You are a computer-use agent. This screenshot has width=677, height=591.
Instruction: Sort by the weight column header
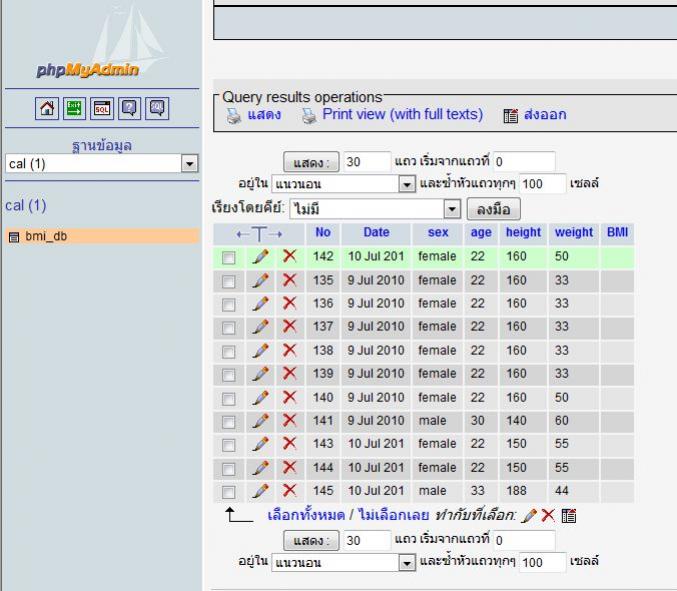pyautogui.click(x=573, y=232)
